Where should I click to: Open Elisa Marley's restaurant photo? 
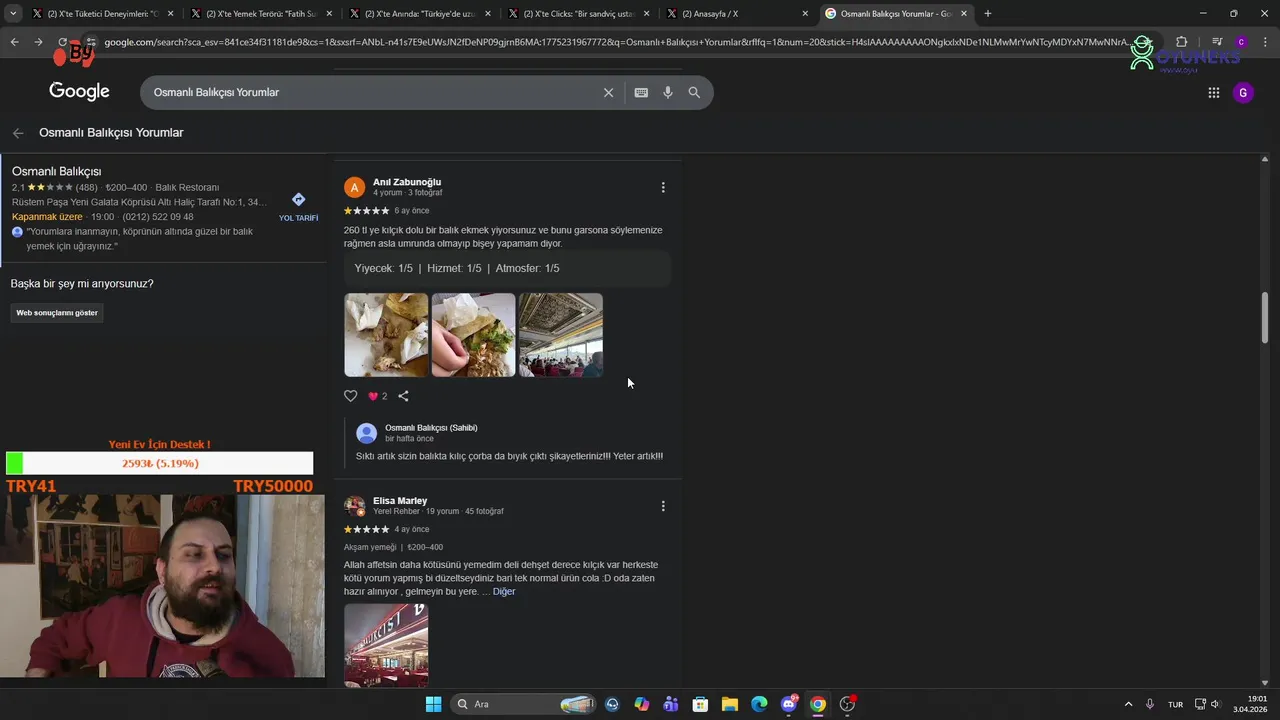(386, 645)
